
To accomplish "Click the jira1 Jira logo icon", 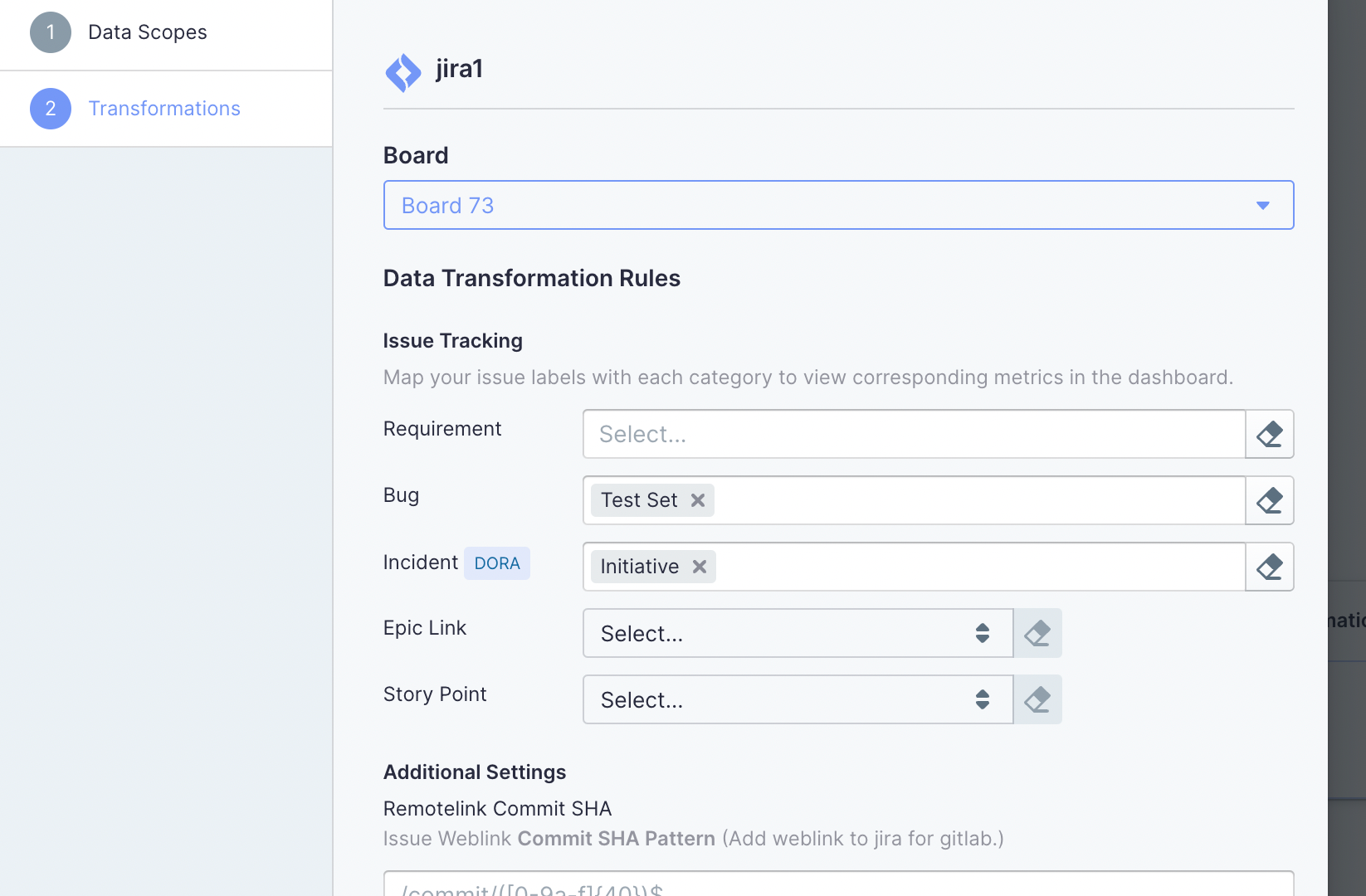I will (403, 72).
